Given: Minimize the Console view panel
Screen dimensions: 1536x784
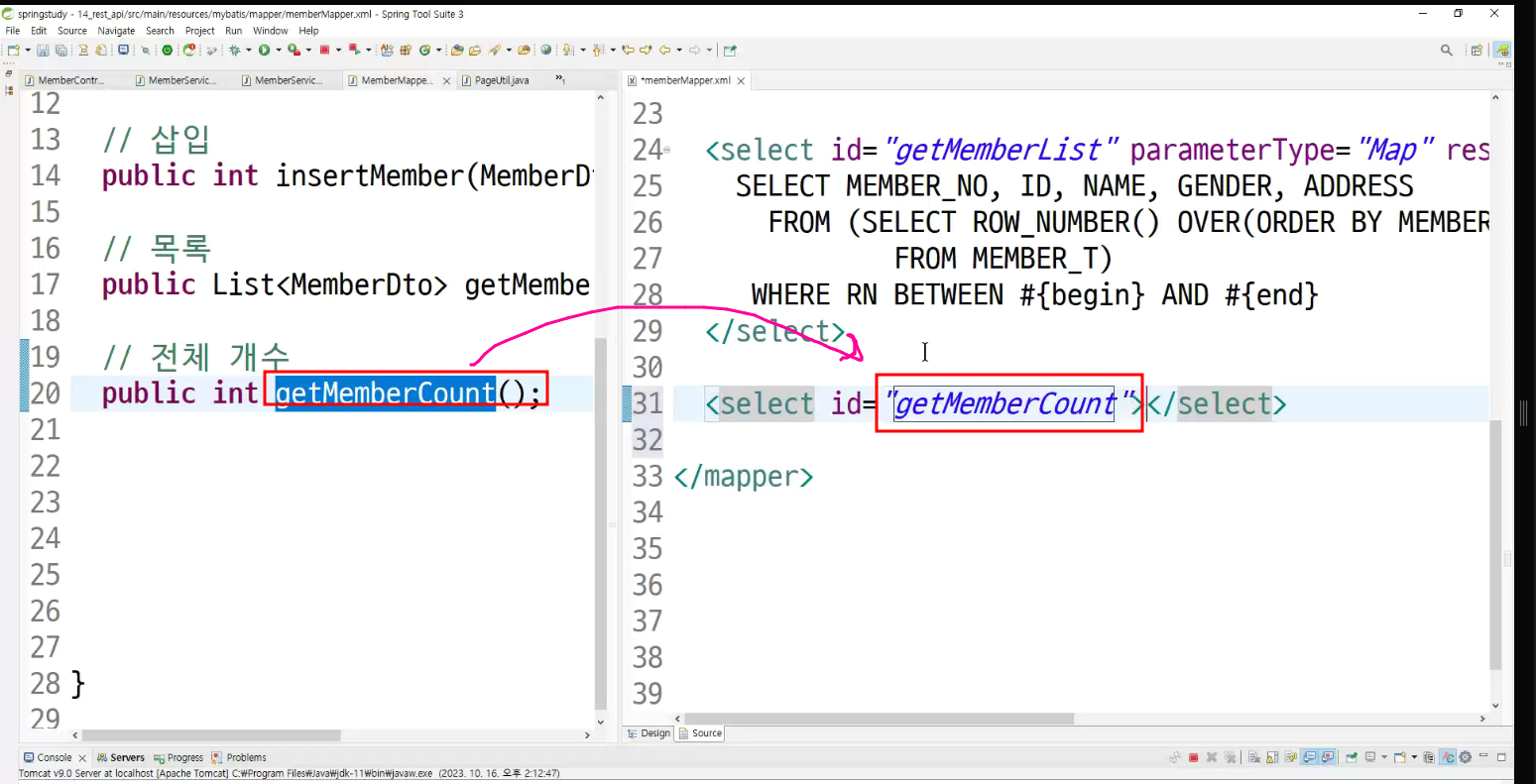Looking at the screenshot, I should tap(1482, 757).
